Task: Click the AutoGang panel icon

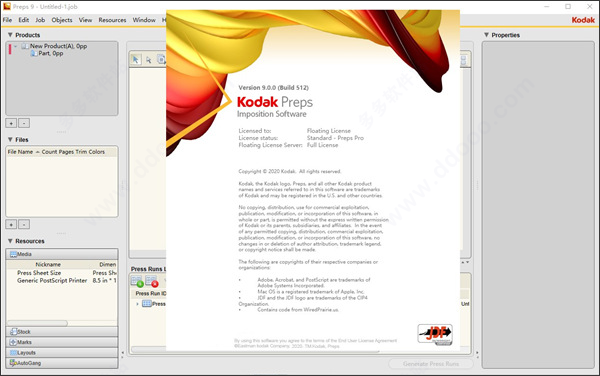Action: coord(13,363)
